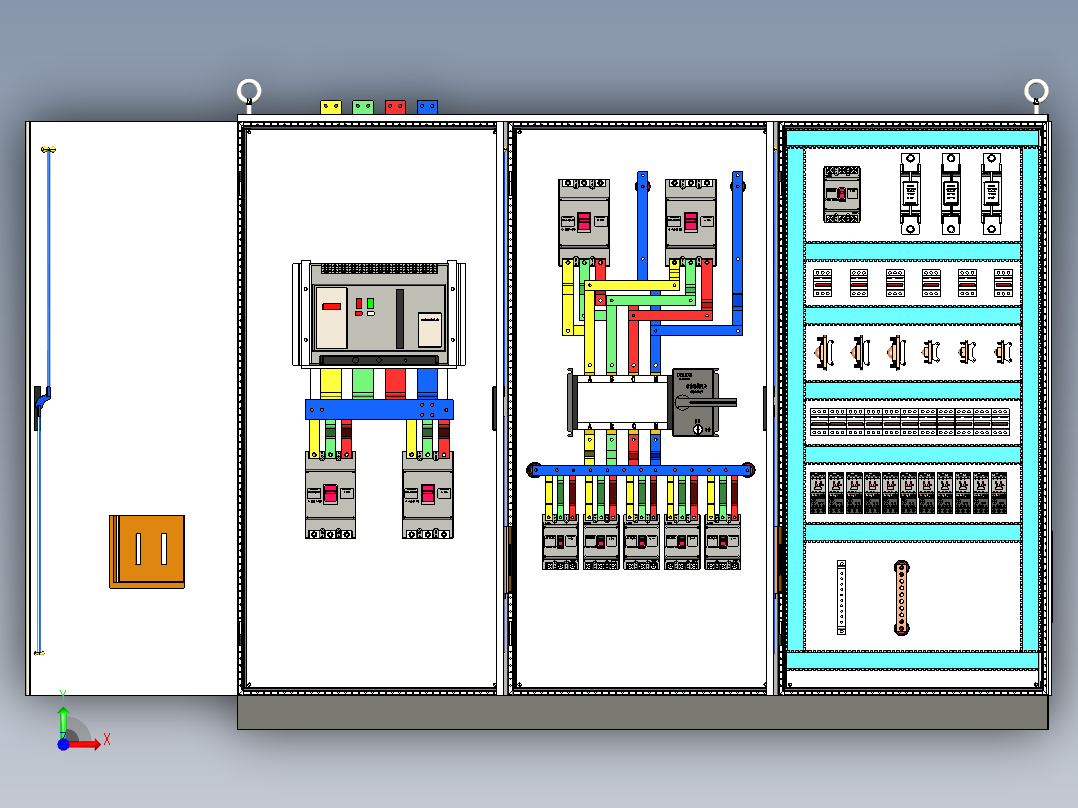Select upper-right moulded breaker in middle compartment

[691, 223]
